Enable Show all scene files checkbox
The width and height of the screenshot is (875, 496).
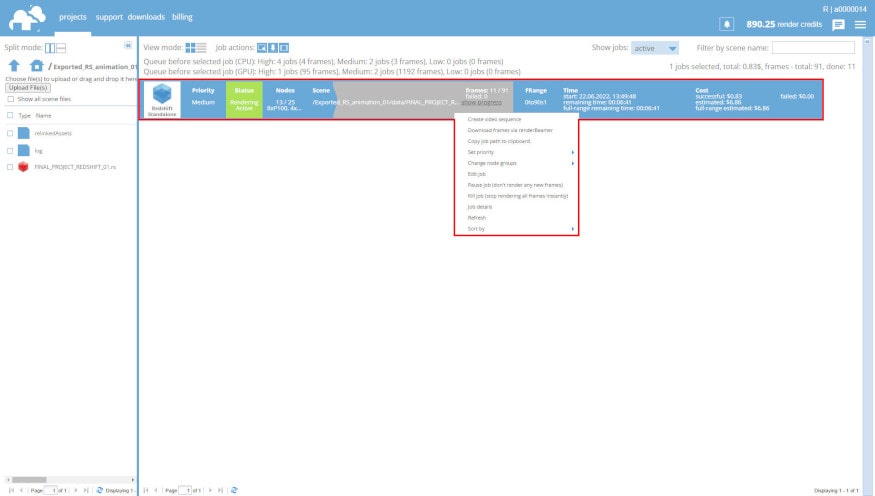click(x=11, y=99)
